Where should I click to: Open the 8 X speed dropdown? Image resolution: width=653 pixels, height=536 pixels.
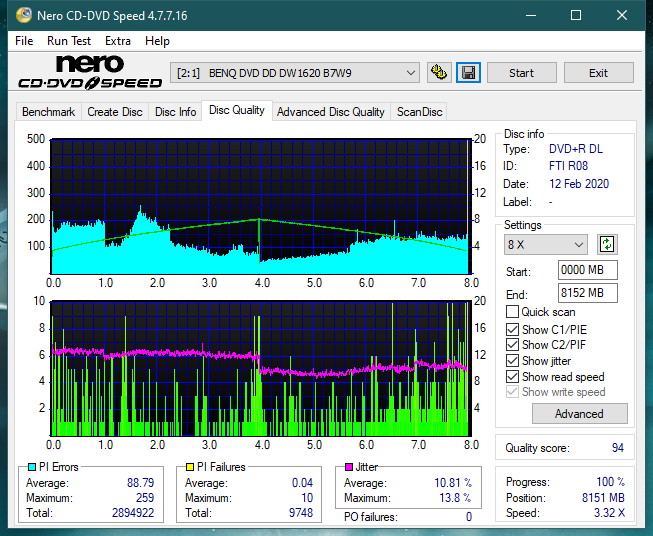[x=546, y=244]
